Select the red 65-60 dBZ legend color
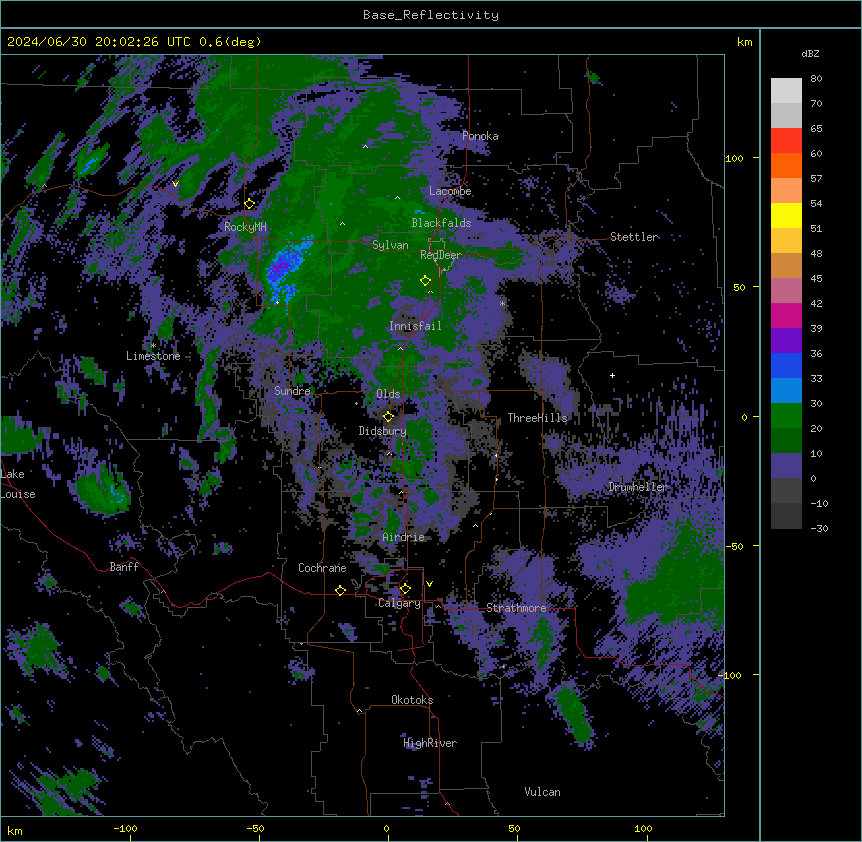Screen dimensions: 862x842 [786, 141]
